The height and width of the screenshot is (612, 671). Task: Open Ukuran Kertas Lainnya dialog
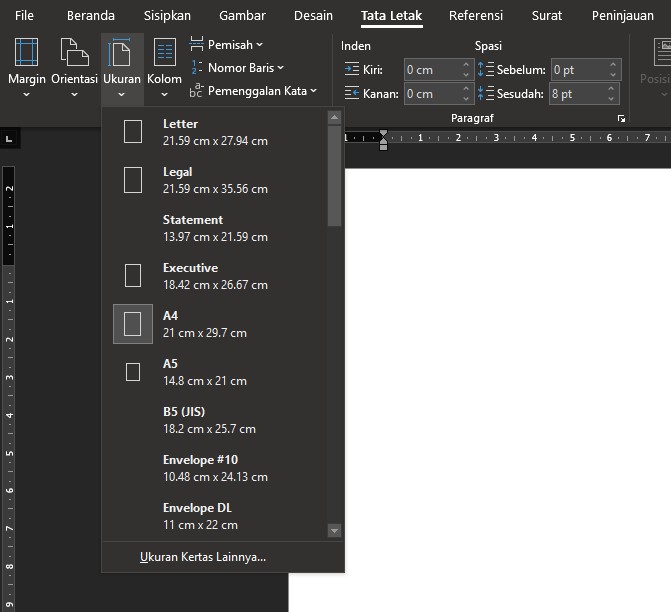pos(223,557)
